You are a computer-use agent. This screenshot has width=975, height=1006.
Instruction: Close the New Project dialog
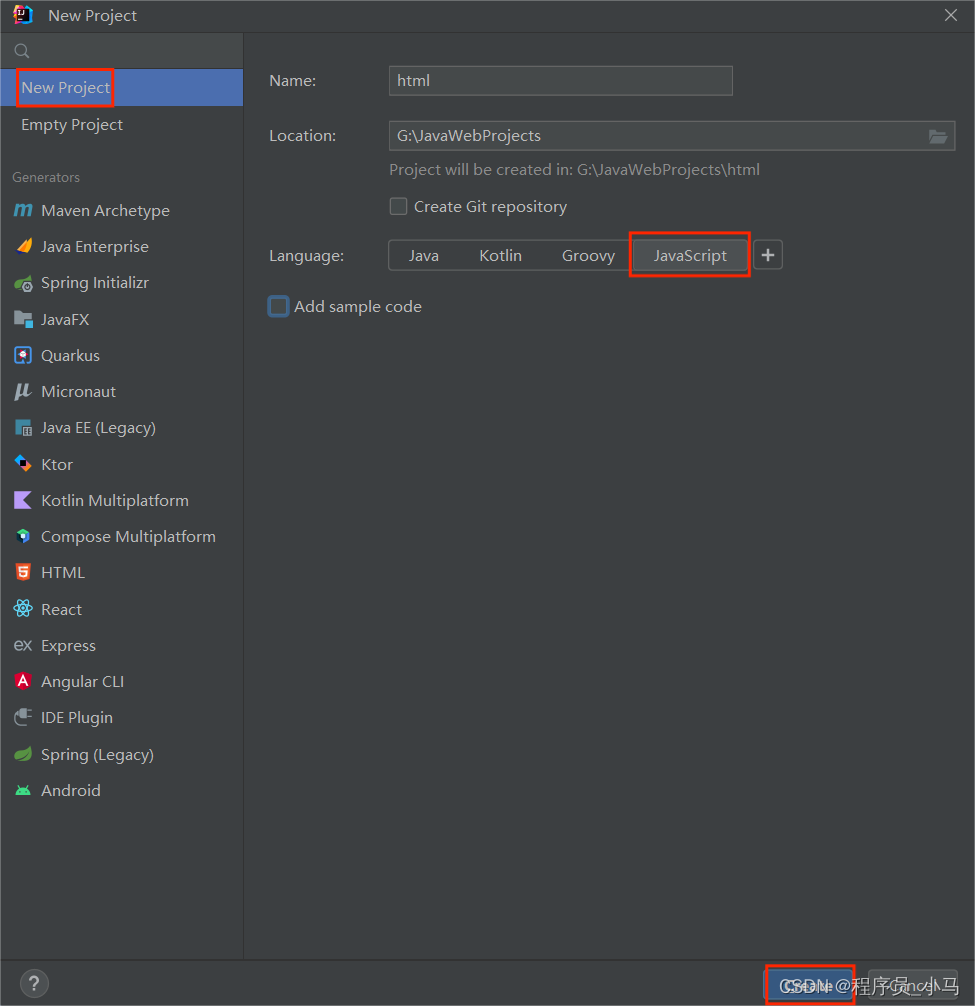click(x=951, y=15)
